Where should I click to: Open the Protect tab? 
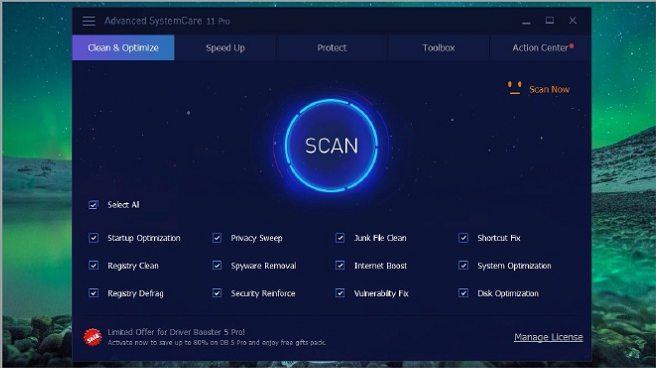tap(332, 48)
